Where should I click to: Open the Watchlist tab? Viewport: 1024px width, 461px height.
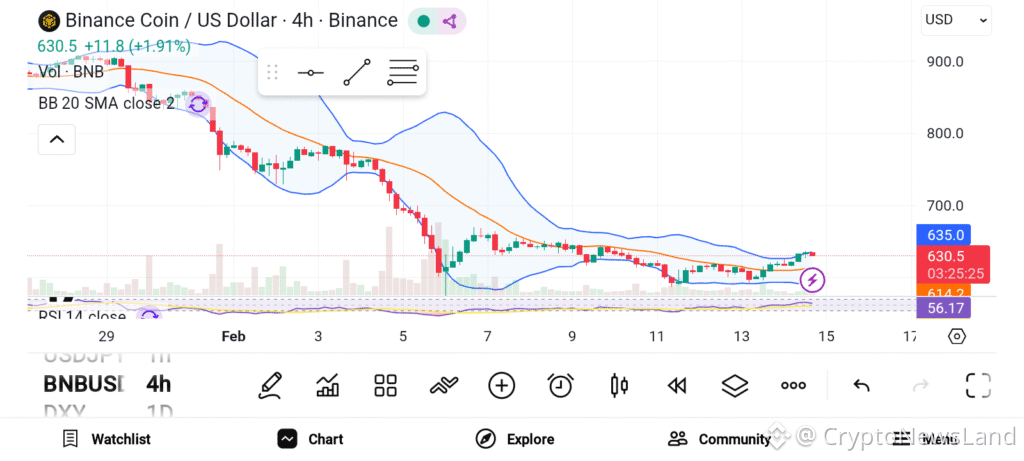[x=106, y=439]
